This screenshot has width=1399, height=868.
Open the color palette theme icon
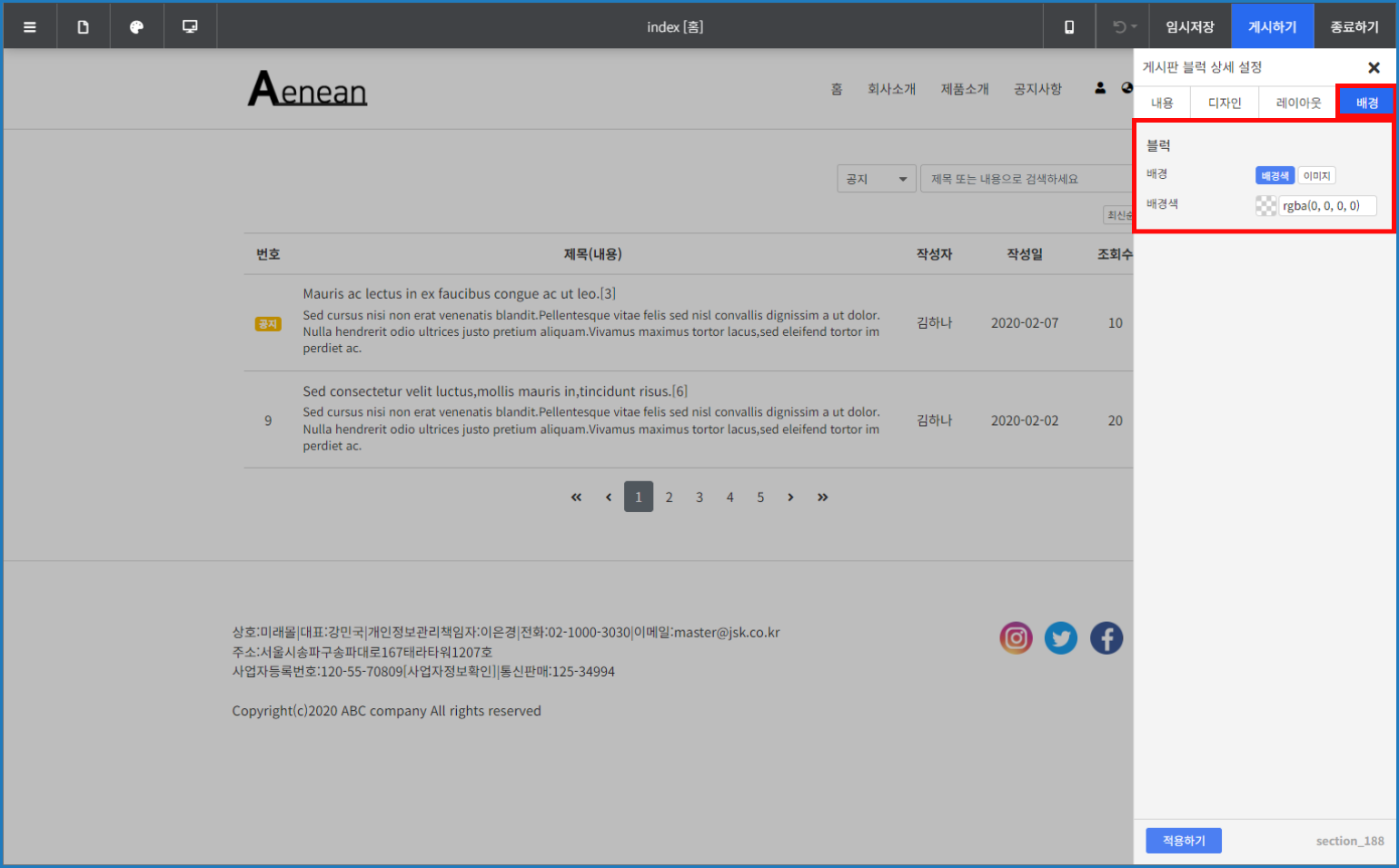coord(136,27)
